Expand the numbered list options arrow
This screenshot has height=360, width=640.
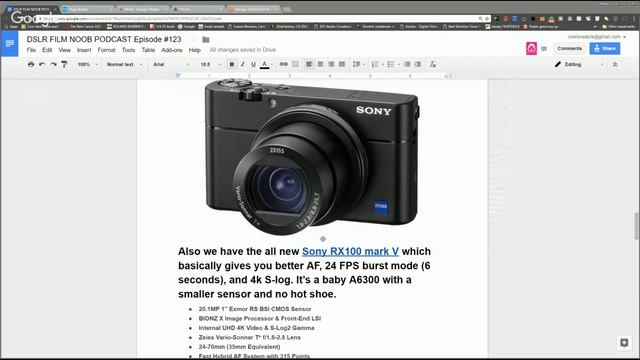[x=383, y=64]
